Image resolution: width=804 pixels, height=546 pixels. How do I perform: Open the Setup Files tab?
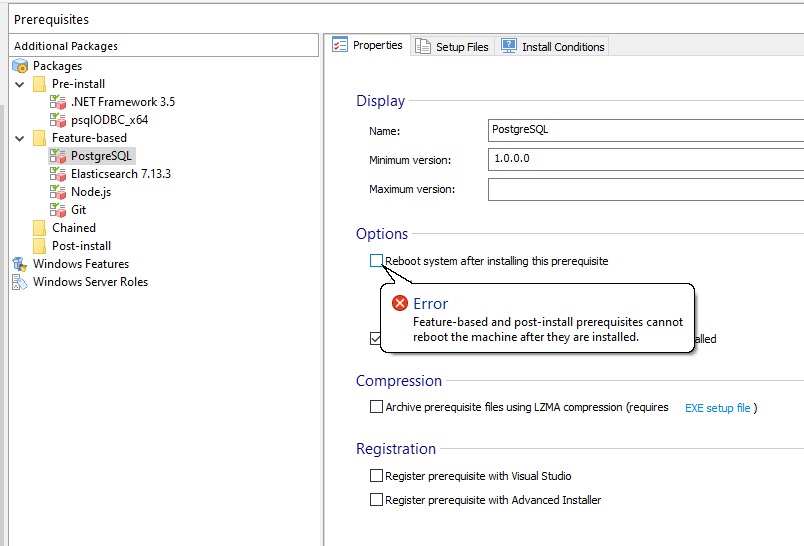453,47
